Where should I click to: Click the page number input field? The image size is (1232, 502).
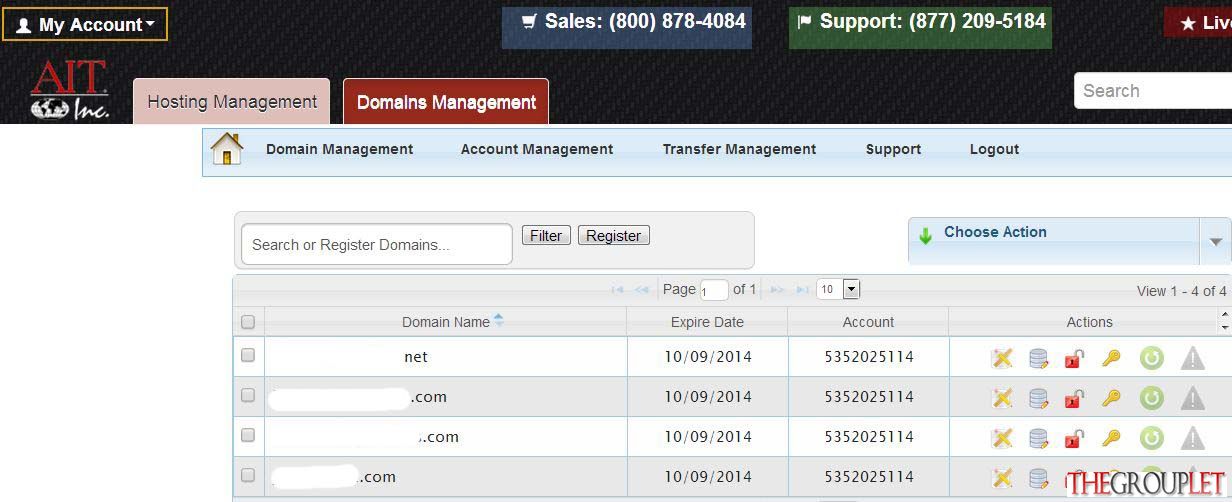pyautogui.click(x=714, y=291)
